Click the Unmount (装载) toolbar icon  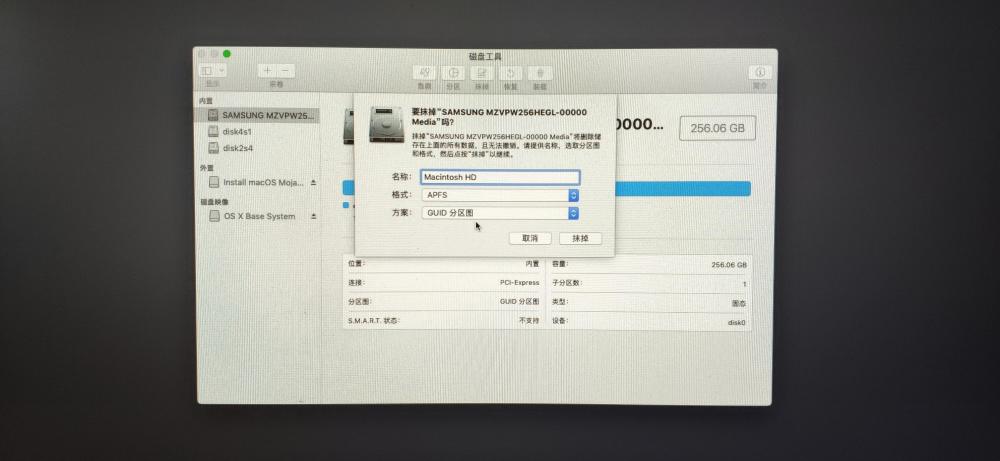tap(540, 73)
